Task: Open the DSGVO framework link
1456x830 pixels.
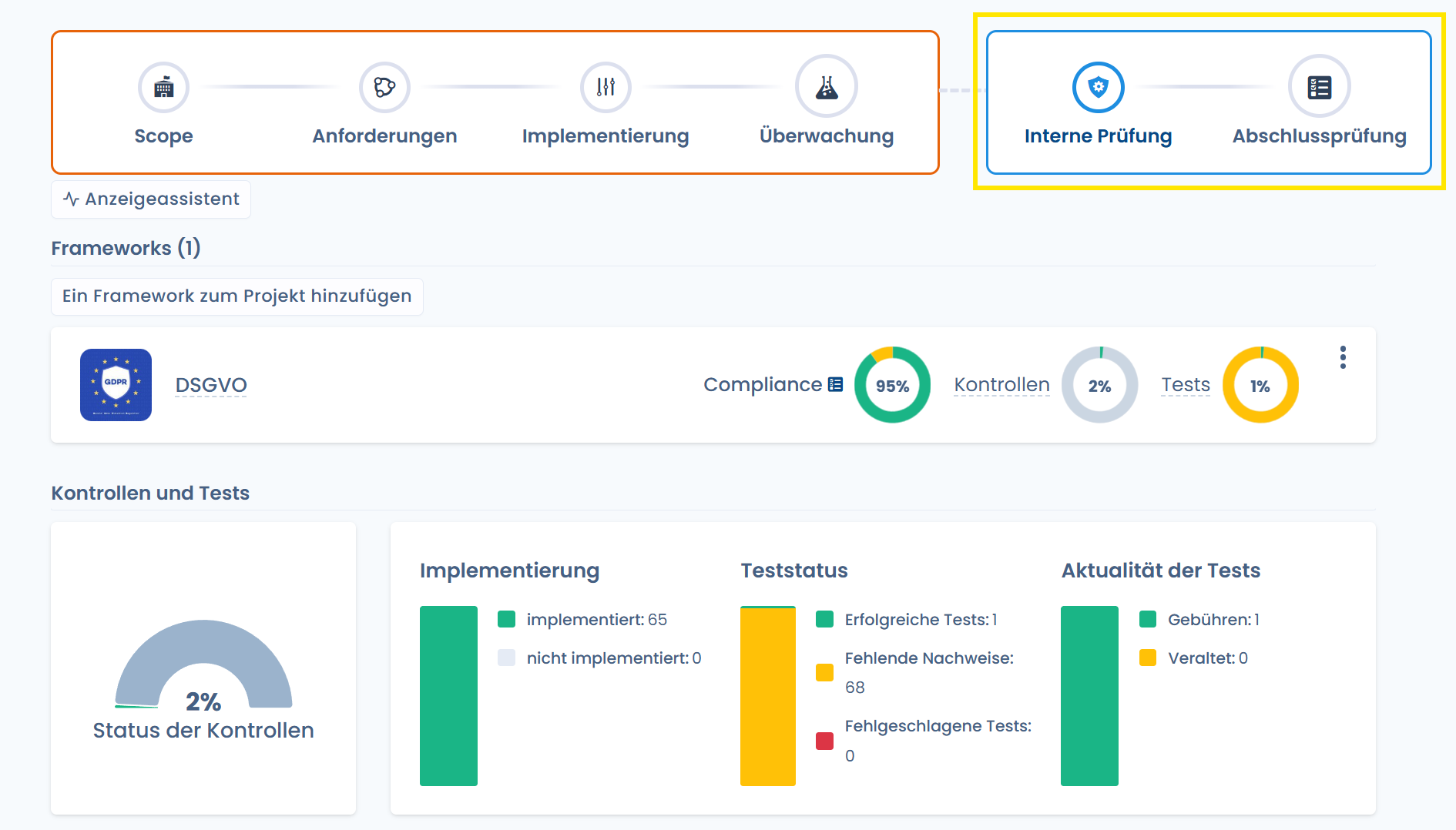Action: (x=211, y=385)
